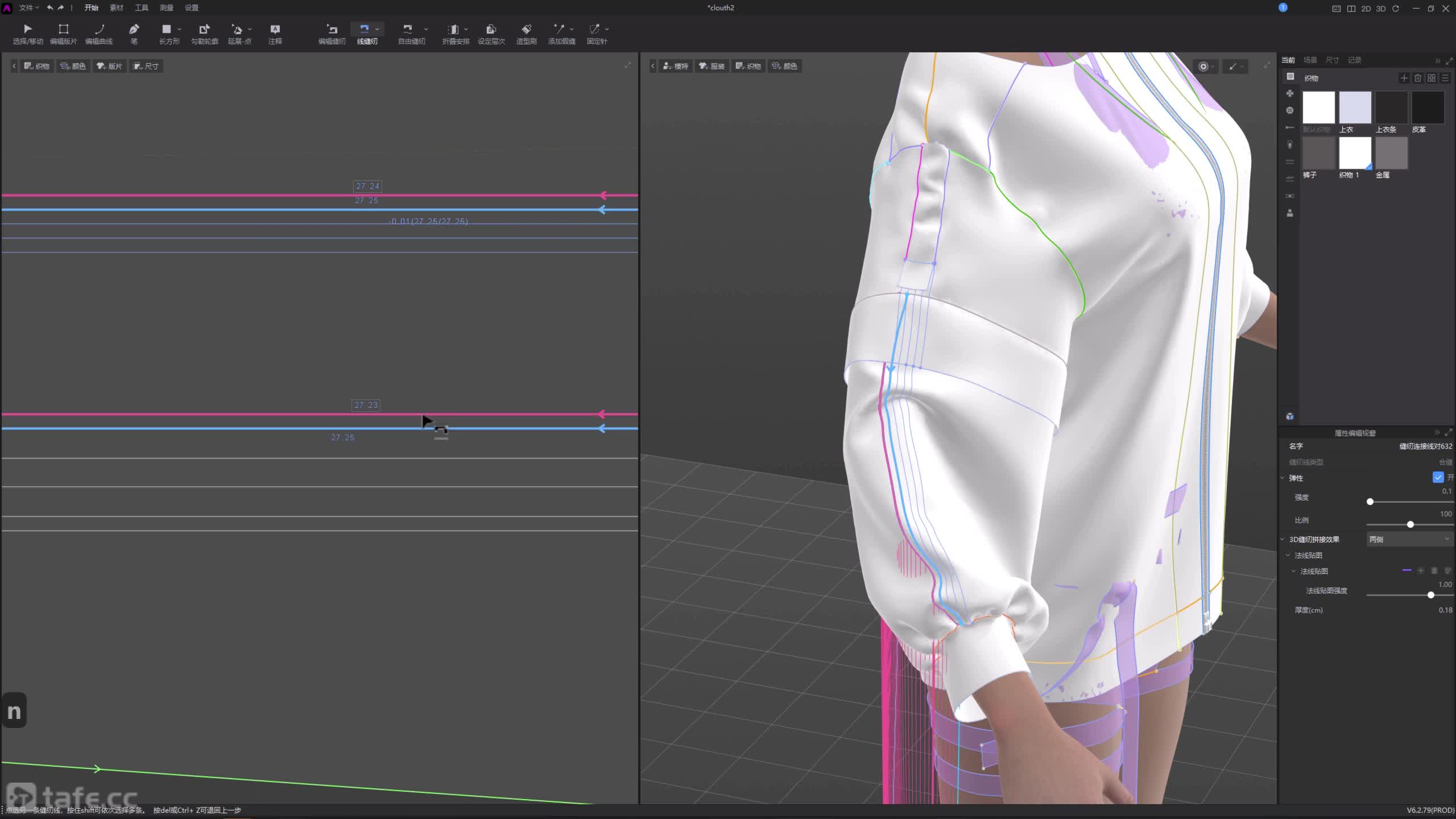
Task: Open the 设置 settings menu
Action: (191, 8)
